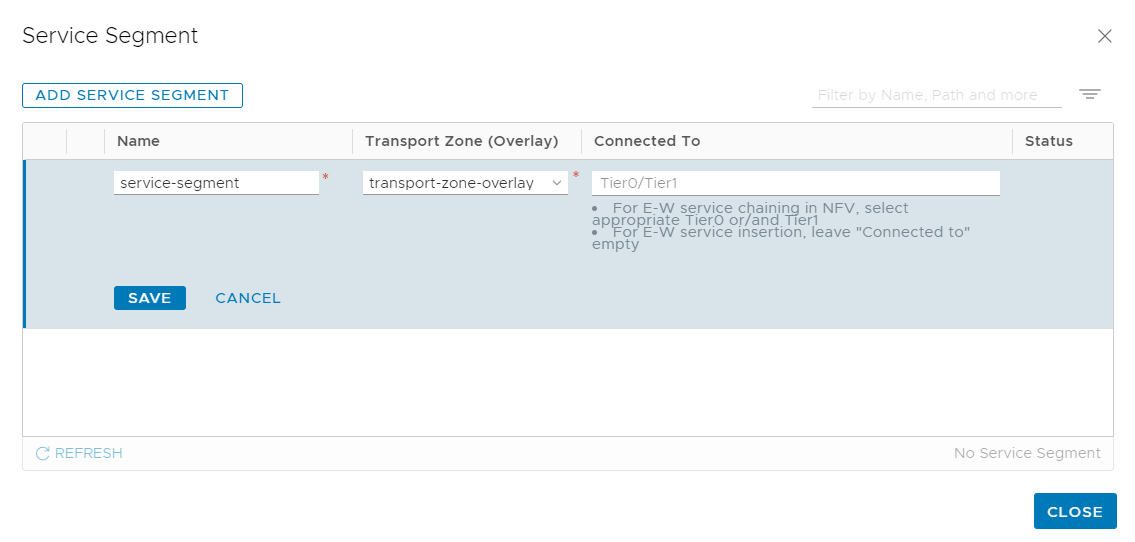Image resolution: width=1135 pixels, height=542 pixels.
Task: Click the No Service Segment footer text
Action: click(x=1027, y=453)
